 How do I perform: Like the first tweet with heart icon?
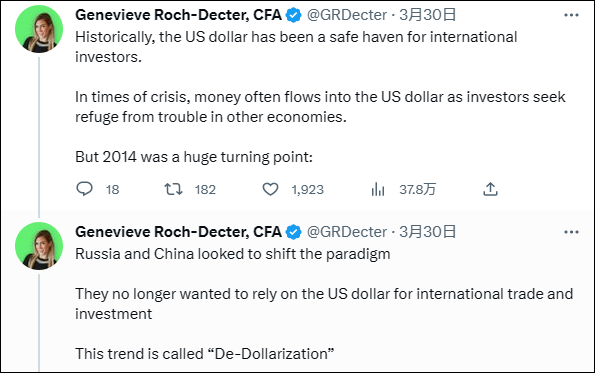tap(271, 189)
